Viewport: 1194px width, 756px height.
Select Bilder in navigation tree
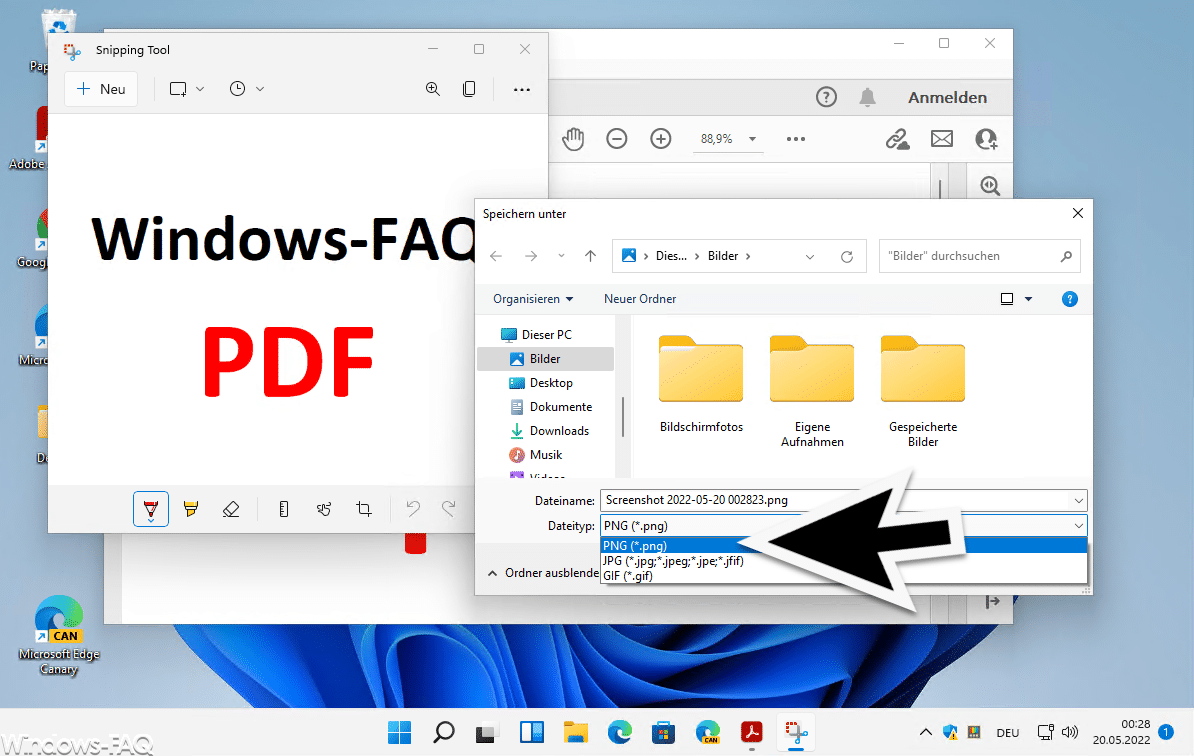(x=545, y=359)
